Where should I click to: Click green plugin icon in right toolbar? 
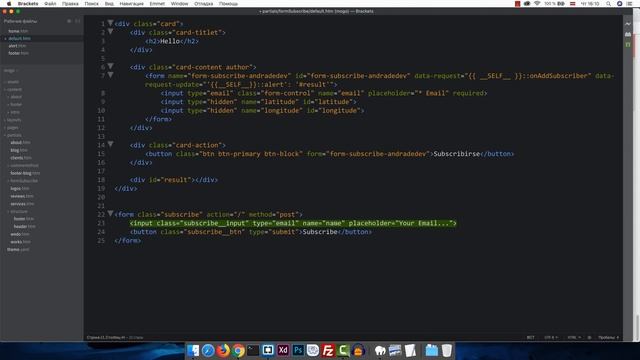pos(628,44)
